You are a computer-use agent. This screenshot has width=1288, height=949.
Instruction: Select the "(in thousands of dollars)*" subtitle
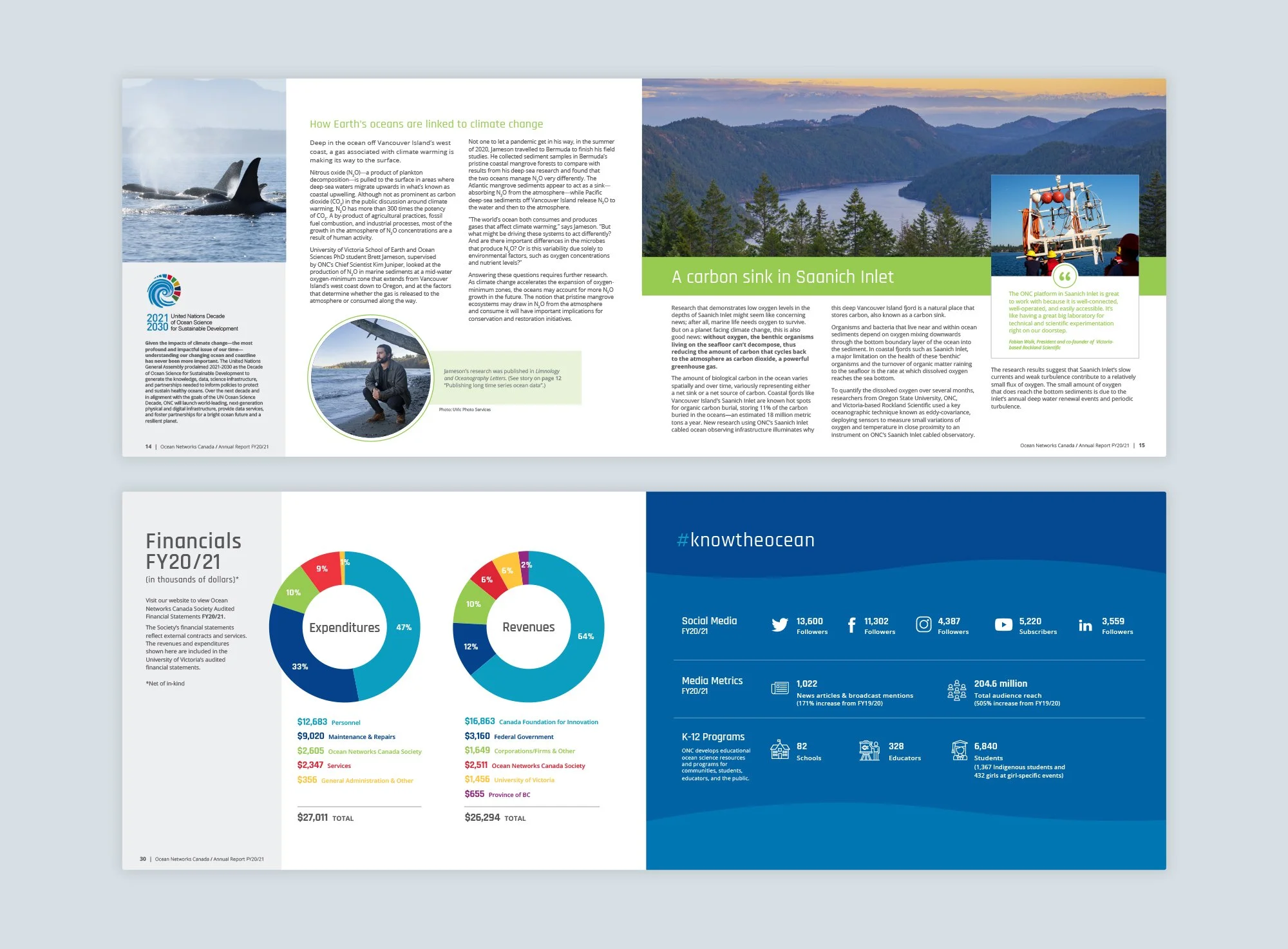click(192, 580)
